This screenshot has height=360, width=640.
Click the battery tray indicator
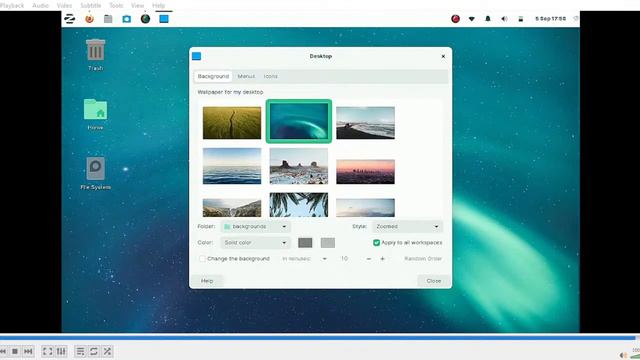point(520,19)
